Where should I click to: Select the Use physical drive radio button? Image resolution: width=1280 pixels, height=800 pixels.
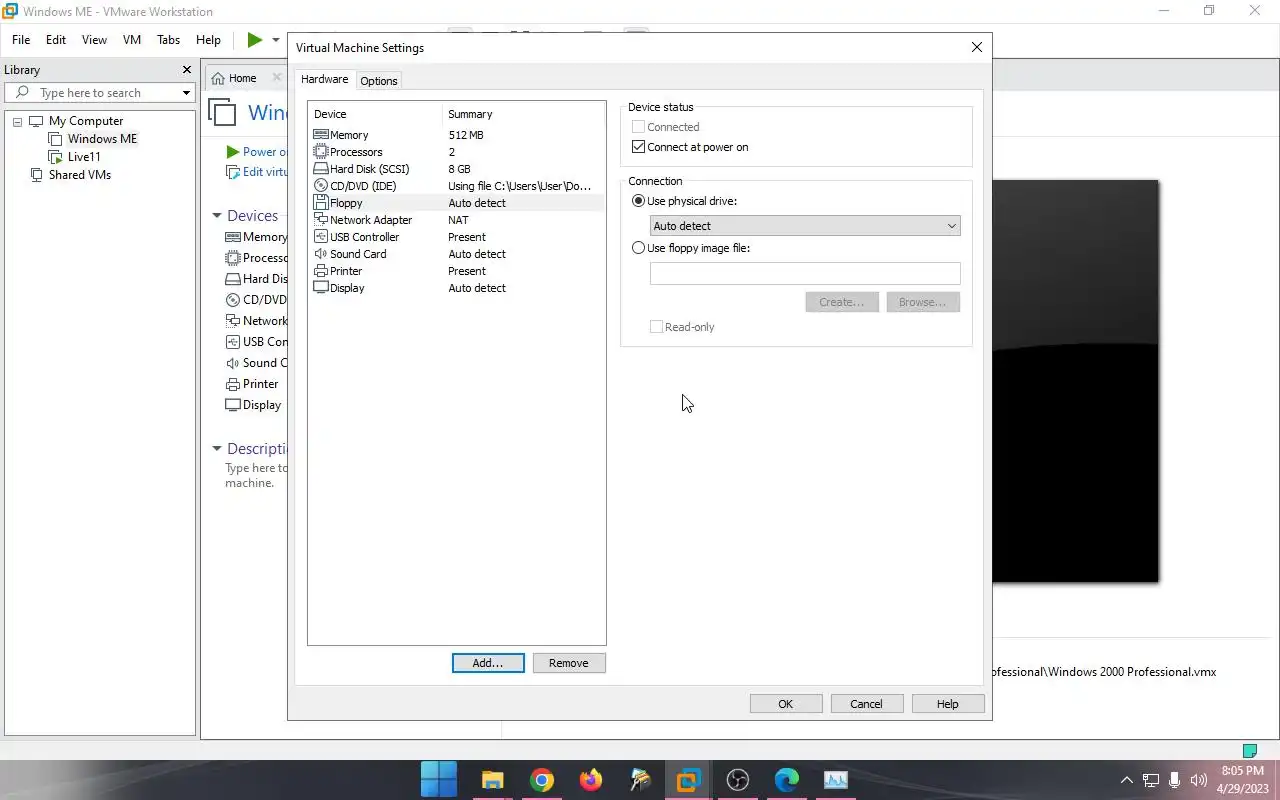[639, 201]
